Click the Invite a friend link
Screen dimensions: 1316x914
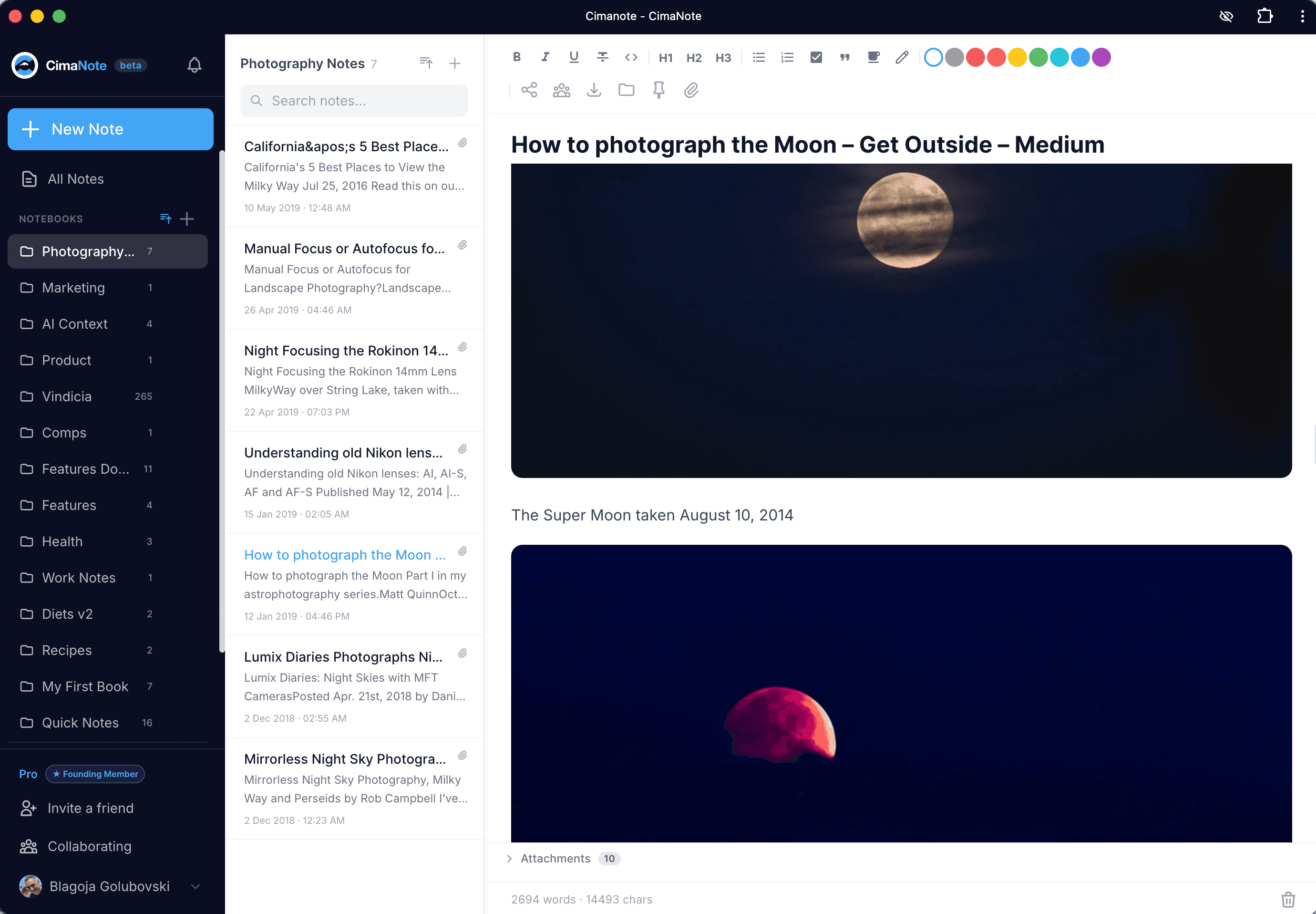[x=90, y=808]
